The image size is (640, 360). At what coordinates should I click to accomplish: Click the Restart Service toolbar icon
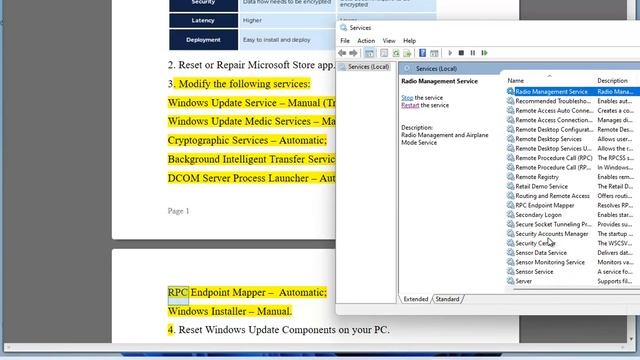coord(484,53)
